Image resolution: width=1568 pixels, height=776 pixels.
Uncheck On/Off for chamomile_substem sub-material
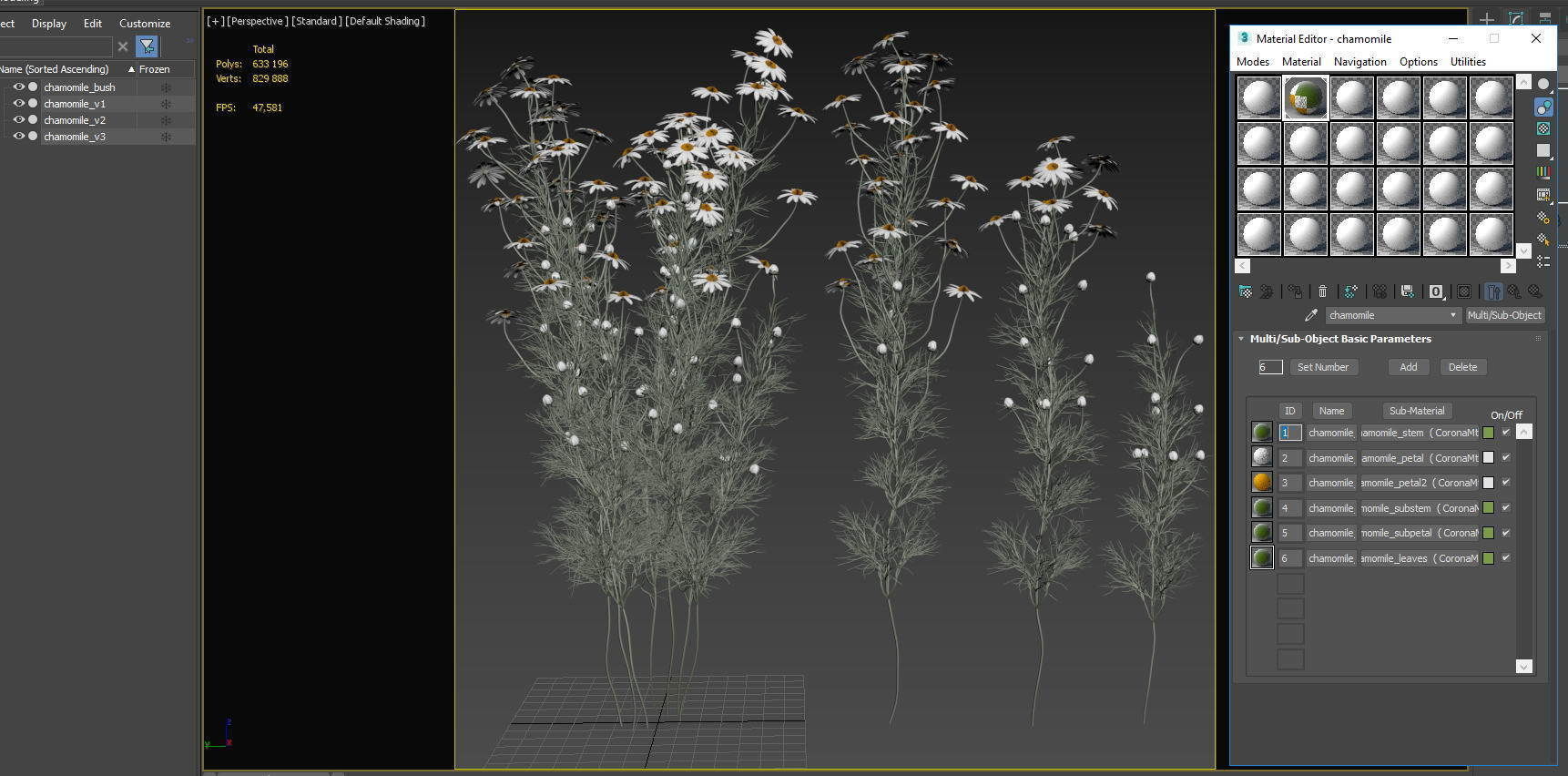pyautogui.click(x=1505, y=507)
